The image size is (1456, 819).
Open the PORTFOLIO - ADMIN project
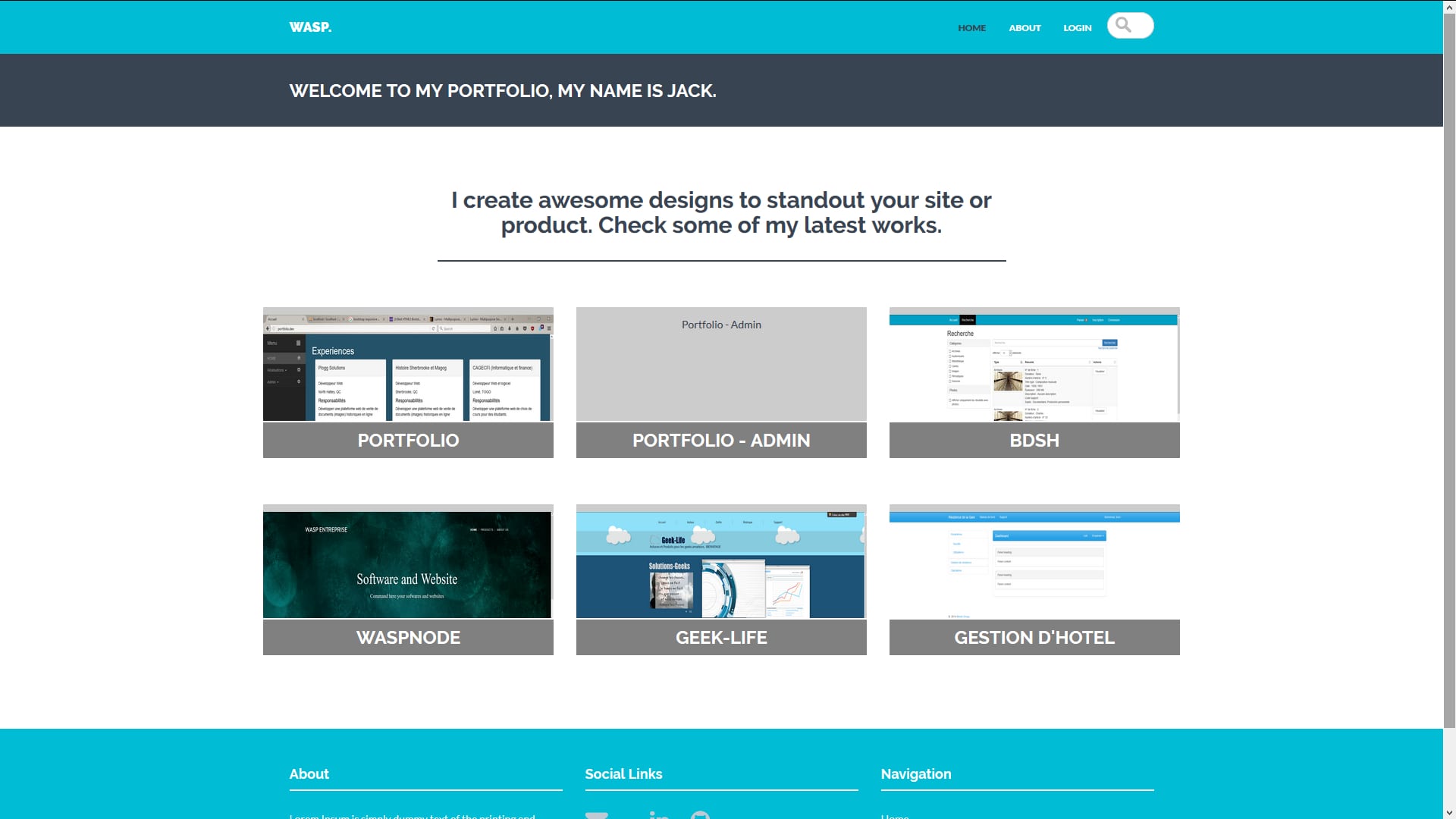click(x=720, y=440)
